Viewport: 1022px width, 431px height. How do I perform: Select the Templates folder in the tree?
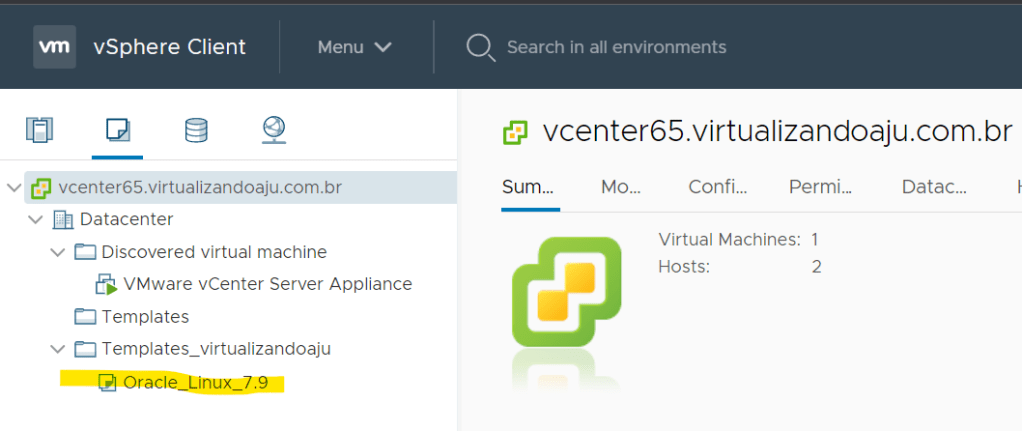tap(145, 317)
